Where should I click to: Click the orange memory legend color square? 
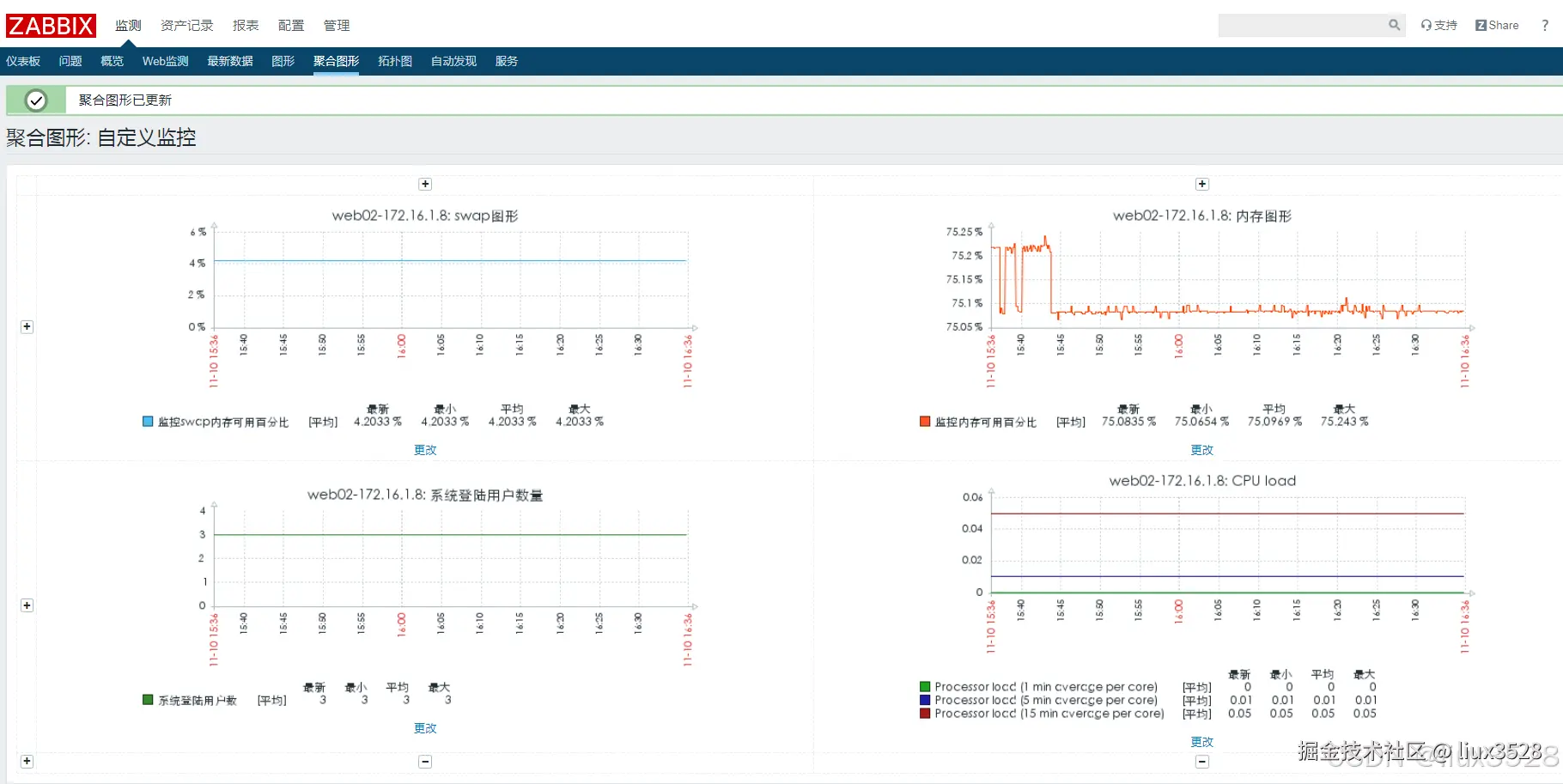(925, 422)
